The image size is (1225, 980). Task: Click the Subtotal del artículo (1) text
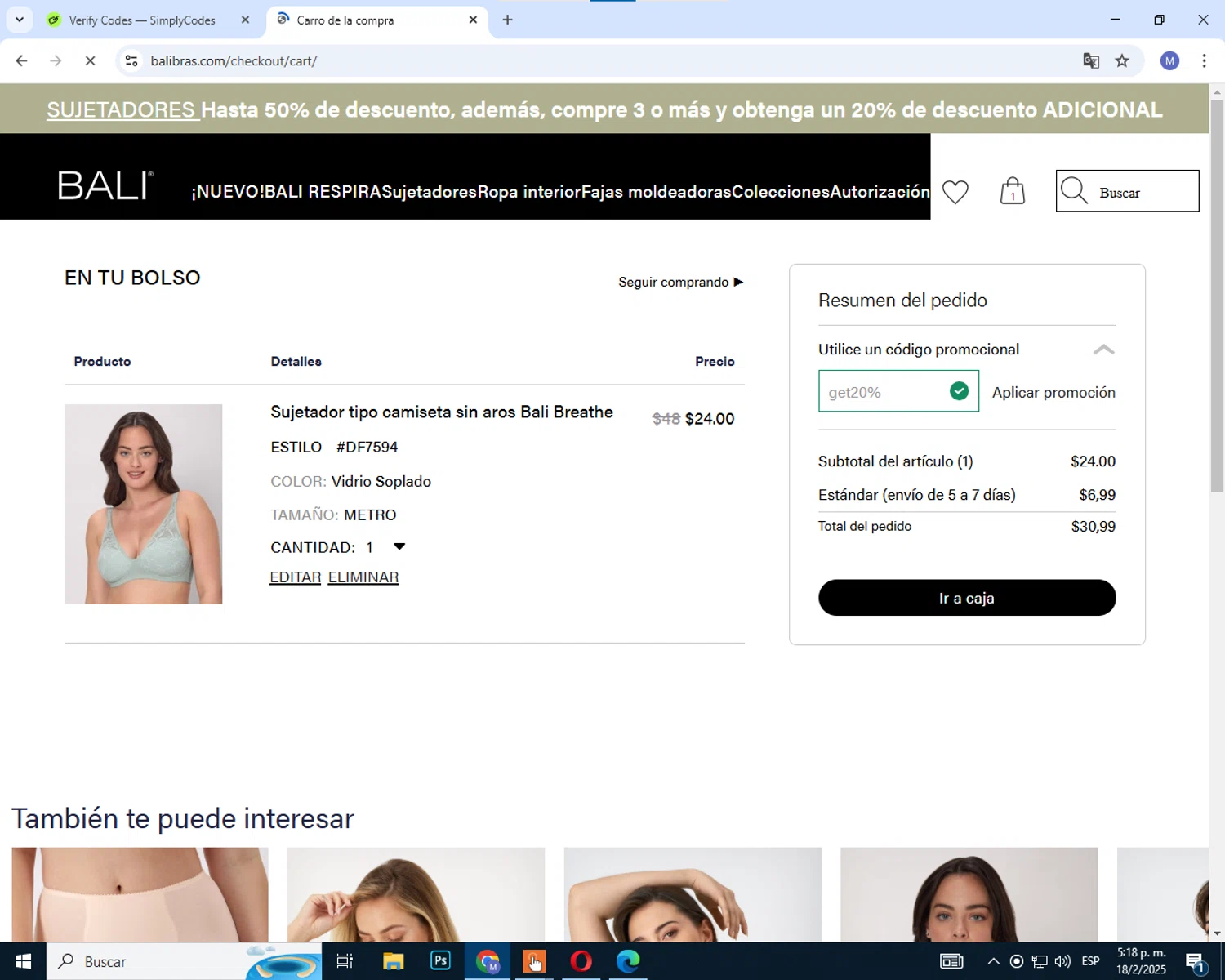pos(896,461)
